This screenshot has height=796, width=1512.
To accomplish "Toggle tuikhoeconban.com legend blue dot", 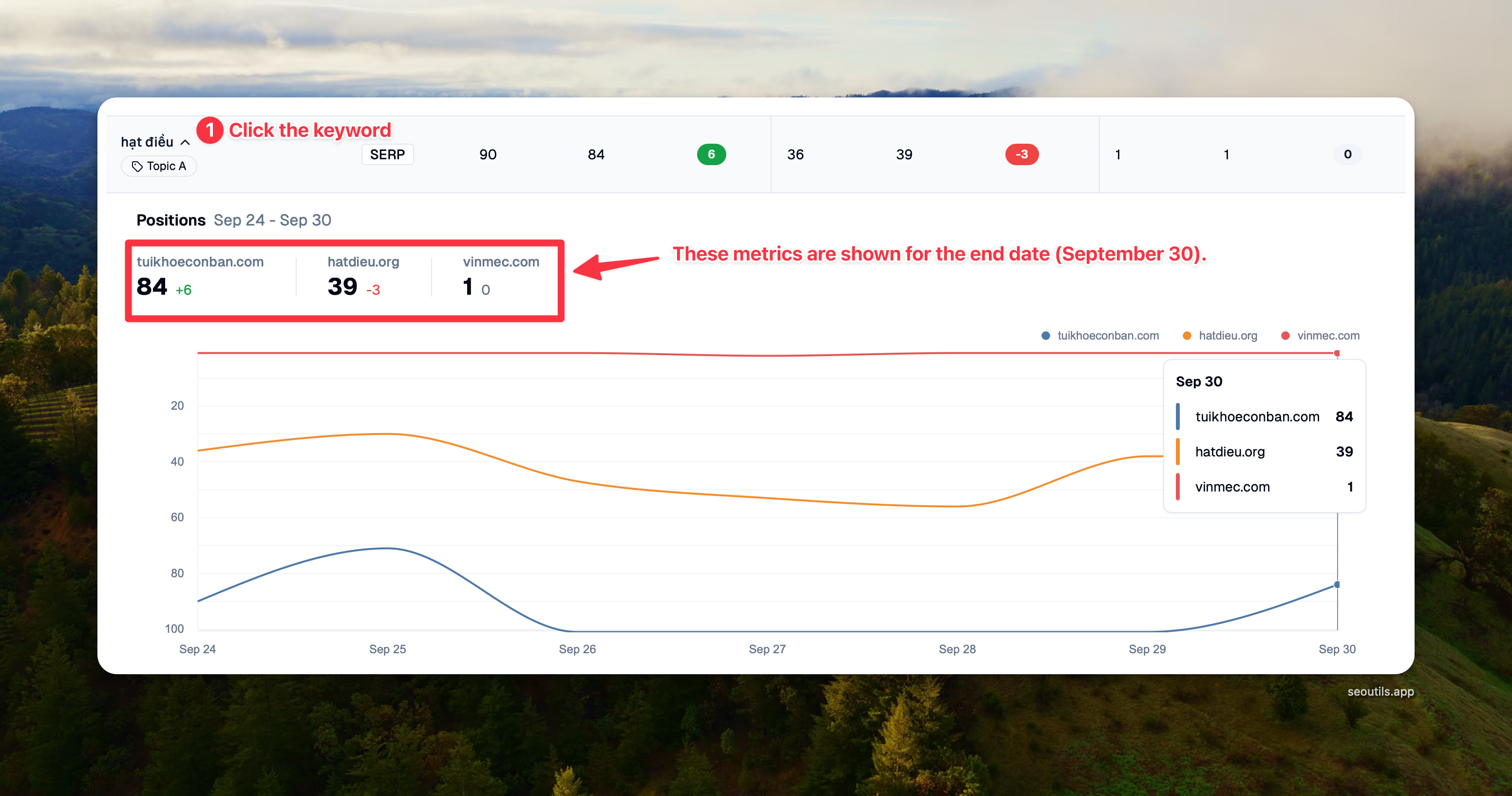I will (1045, 336).
